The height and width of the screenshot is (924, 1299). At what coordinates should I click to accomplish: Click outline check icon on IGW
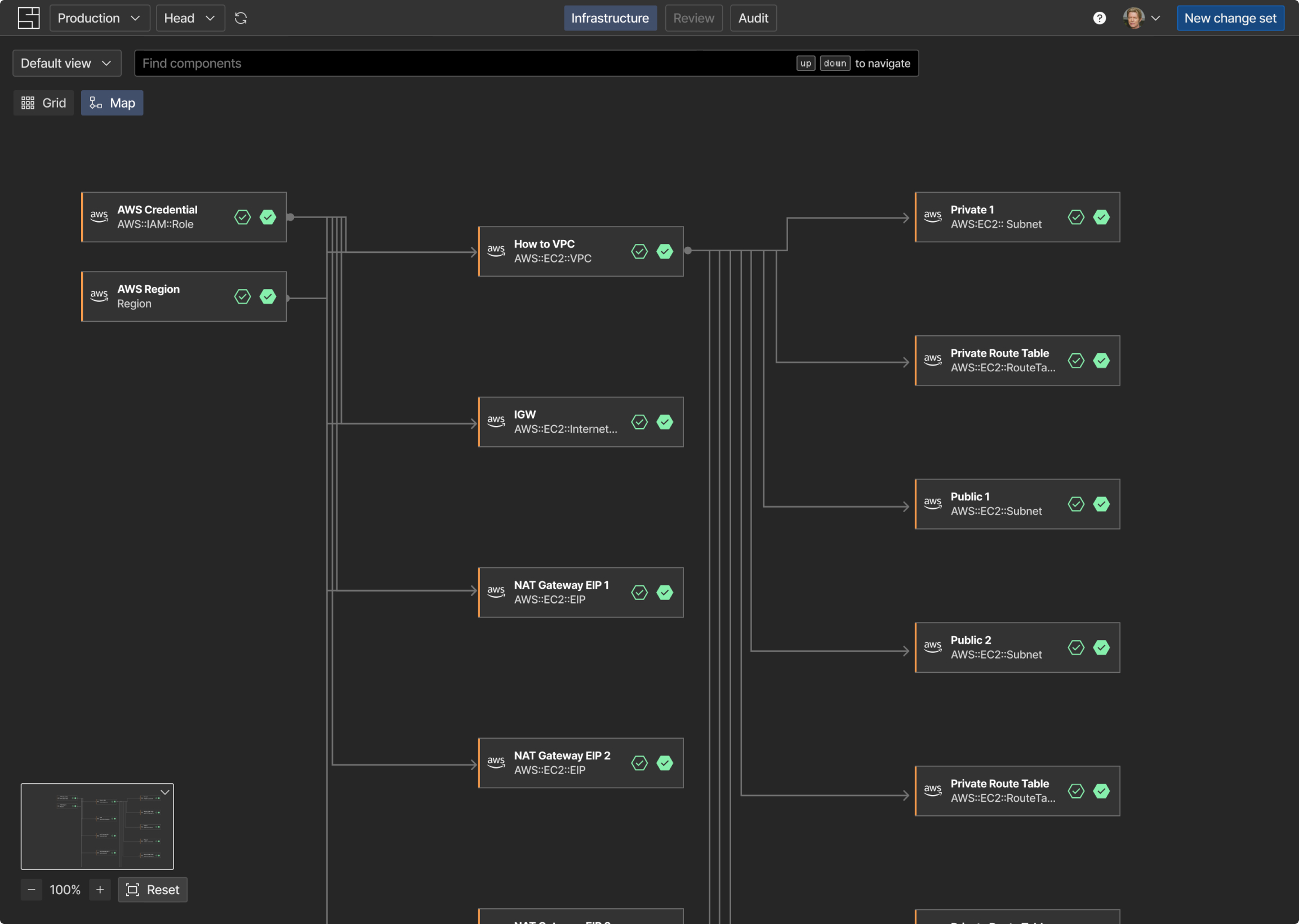639,421
